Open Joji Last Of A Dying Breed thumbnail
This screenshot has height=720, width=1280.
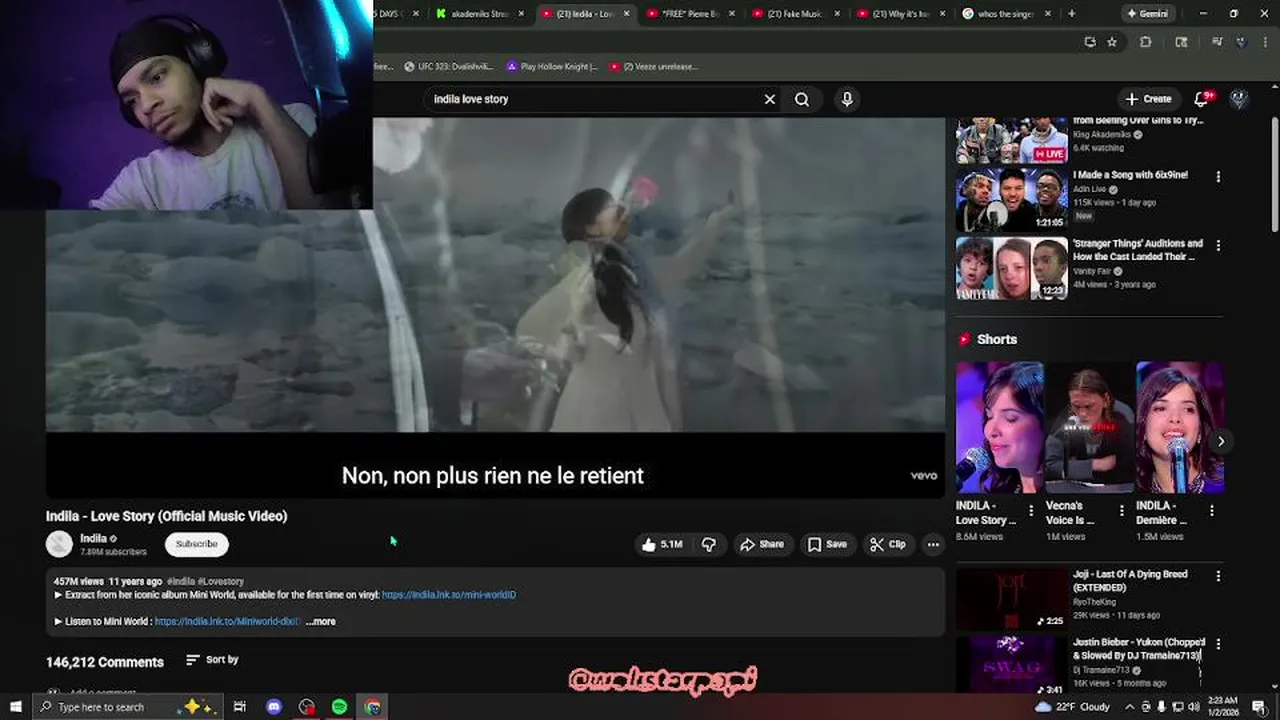[x=1011, y=599]
